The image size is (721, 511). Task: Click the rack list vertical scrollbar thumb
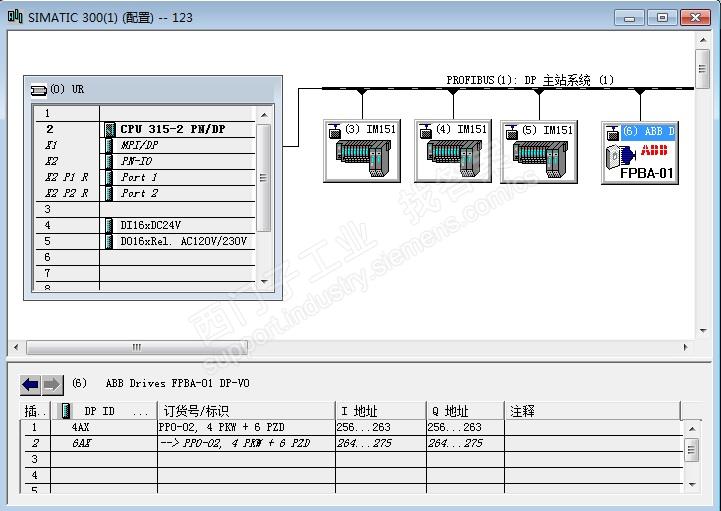263,178
